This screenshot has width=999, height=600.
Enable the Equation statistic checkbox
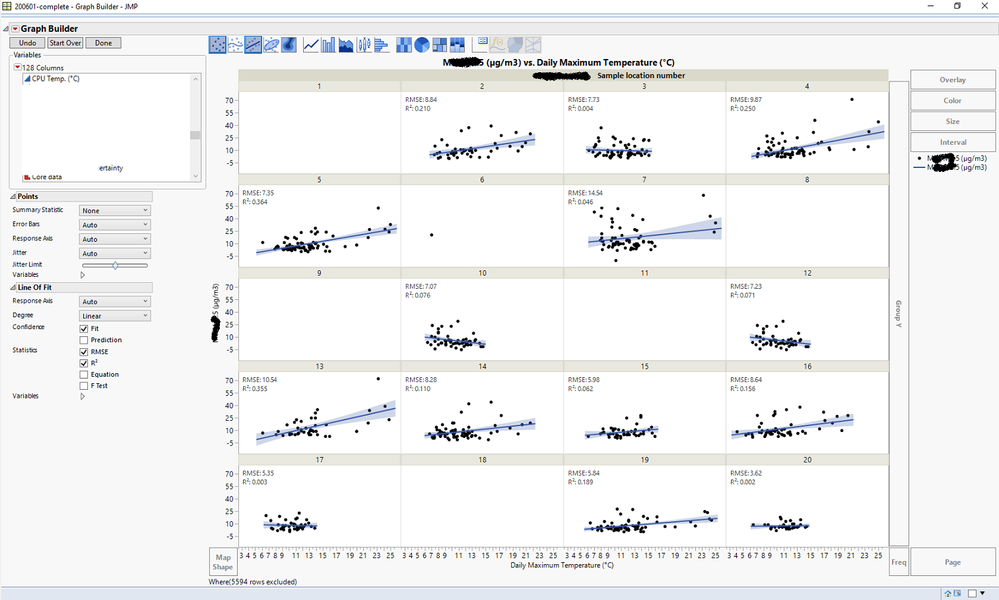click(84, 374)
